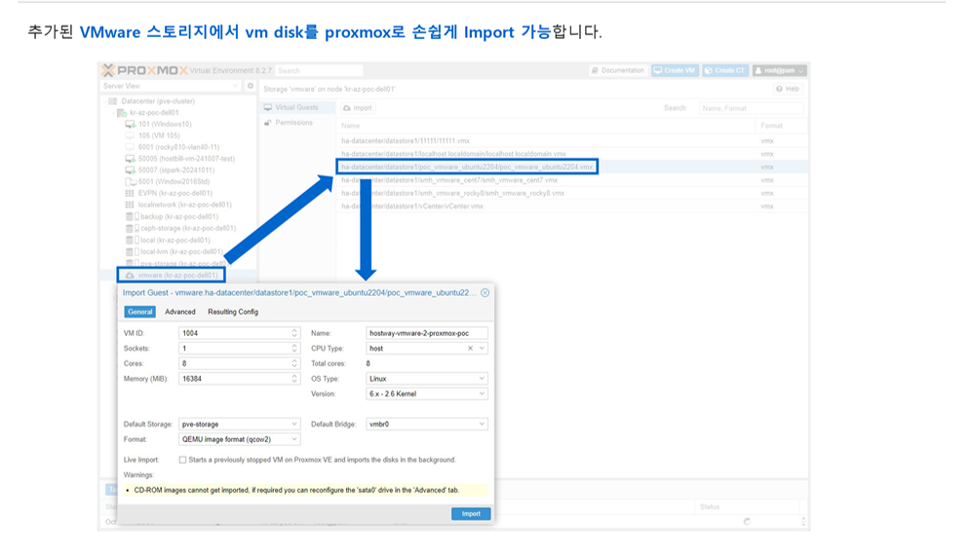Image resolution: width=971 pixels, height=542 pixels.
Task: Select smh_vmware_cent7.vmx row
Action: (x=572, y=180)
